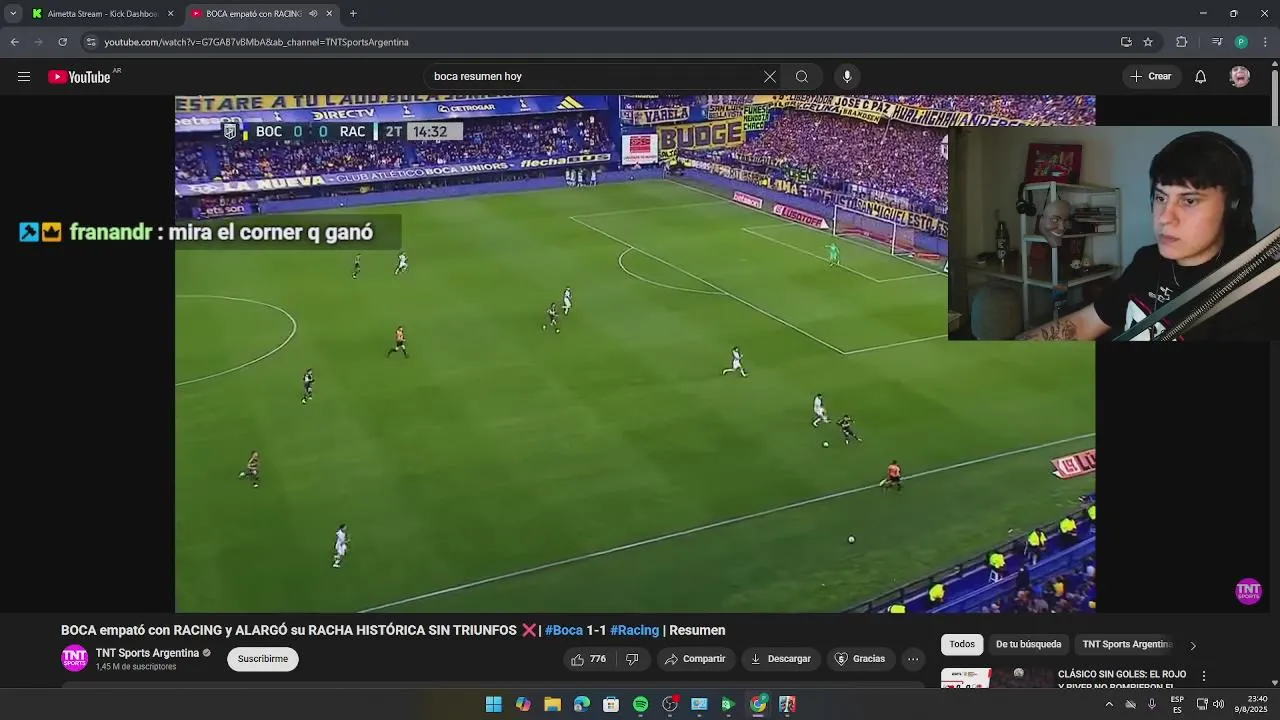Image resolution: width=1280 pixels, height=720 pixels.
Task: Open the taskbar volume speaker icon
Action: [x=1218, y=704]
